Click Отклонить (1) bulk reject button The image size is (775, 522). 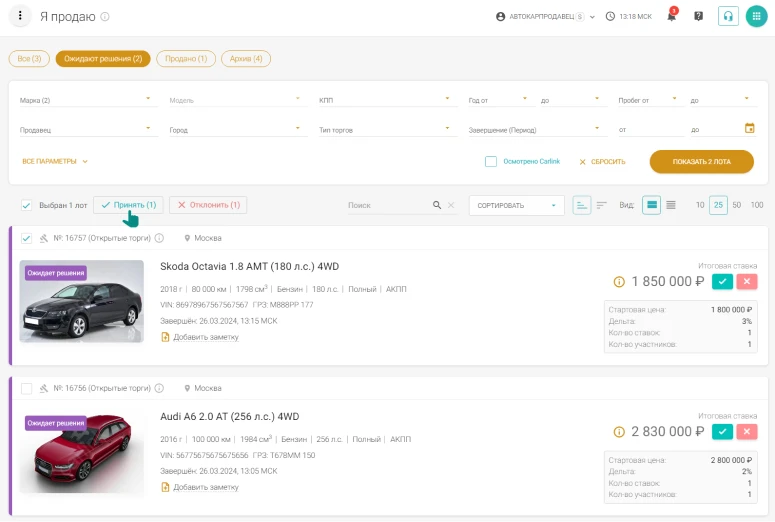208,205
